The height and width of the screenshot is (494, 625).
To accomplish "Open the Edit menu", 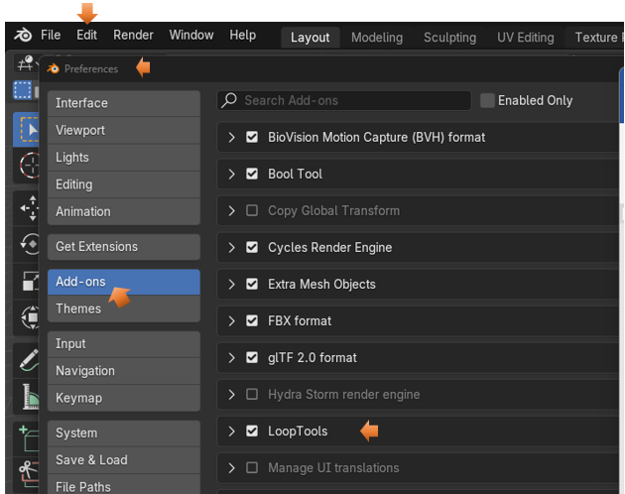I will tap(87, 35).
